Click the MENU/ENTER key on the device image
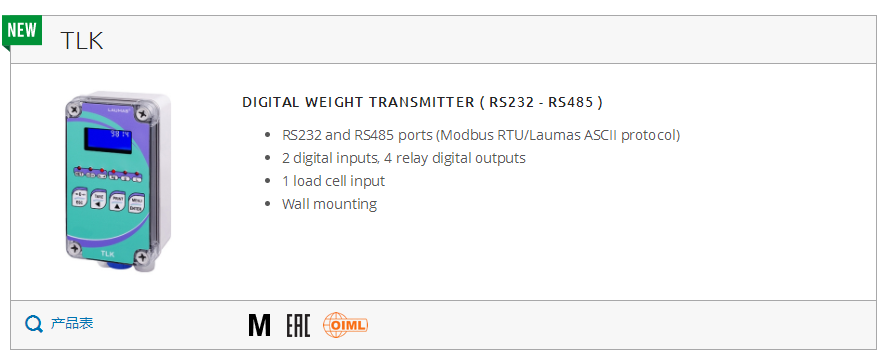This screenshot has height=363, width=888. coord(135,204)
